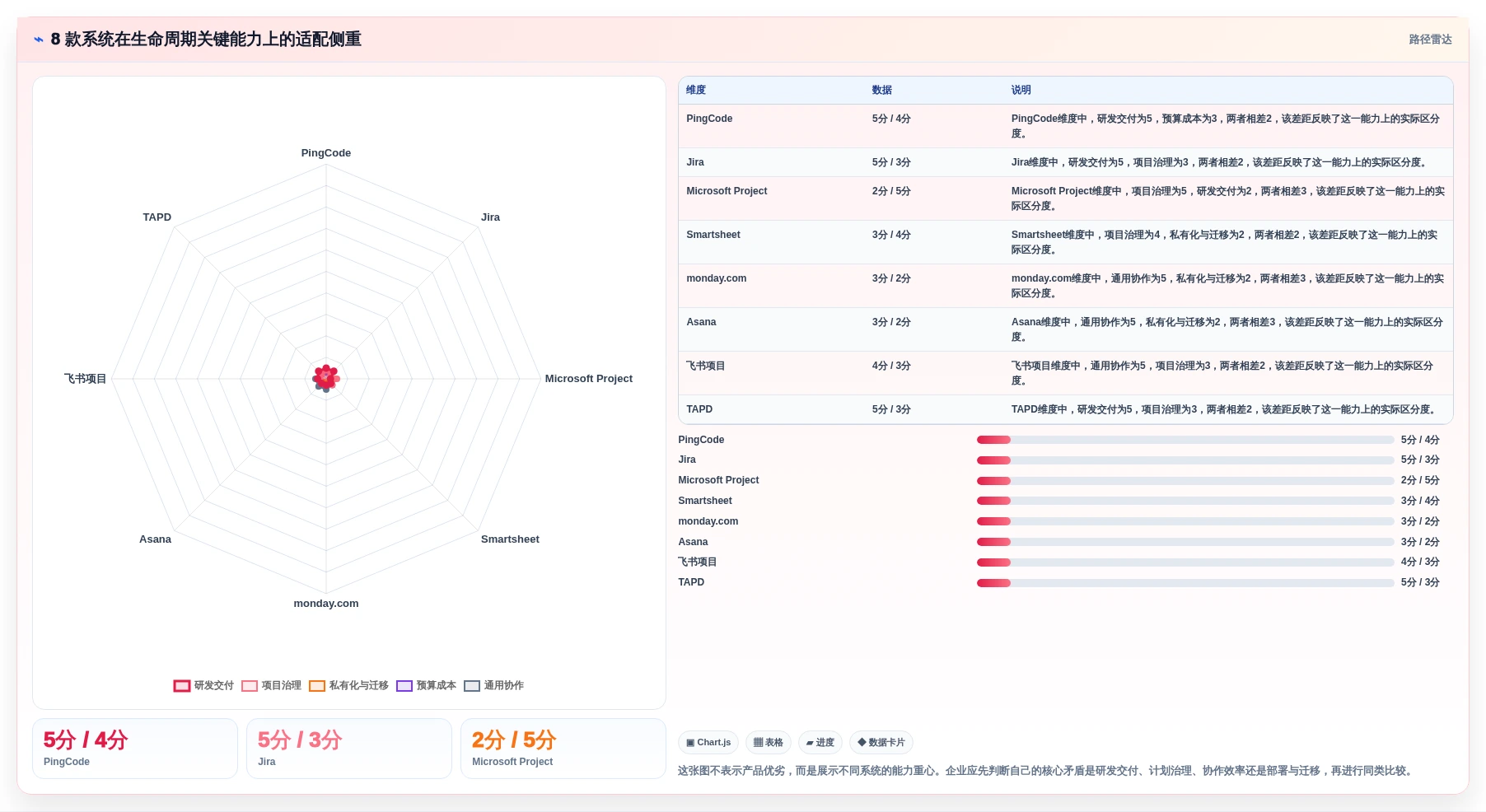The height and width of the screenshot is (812, 1486).
Task: Open the Microsoft Project 2分 / 5分 card
Action: tap(563, 749)
